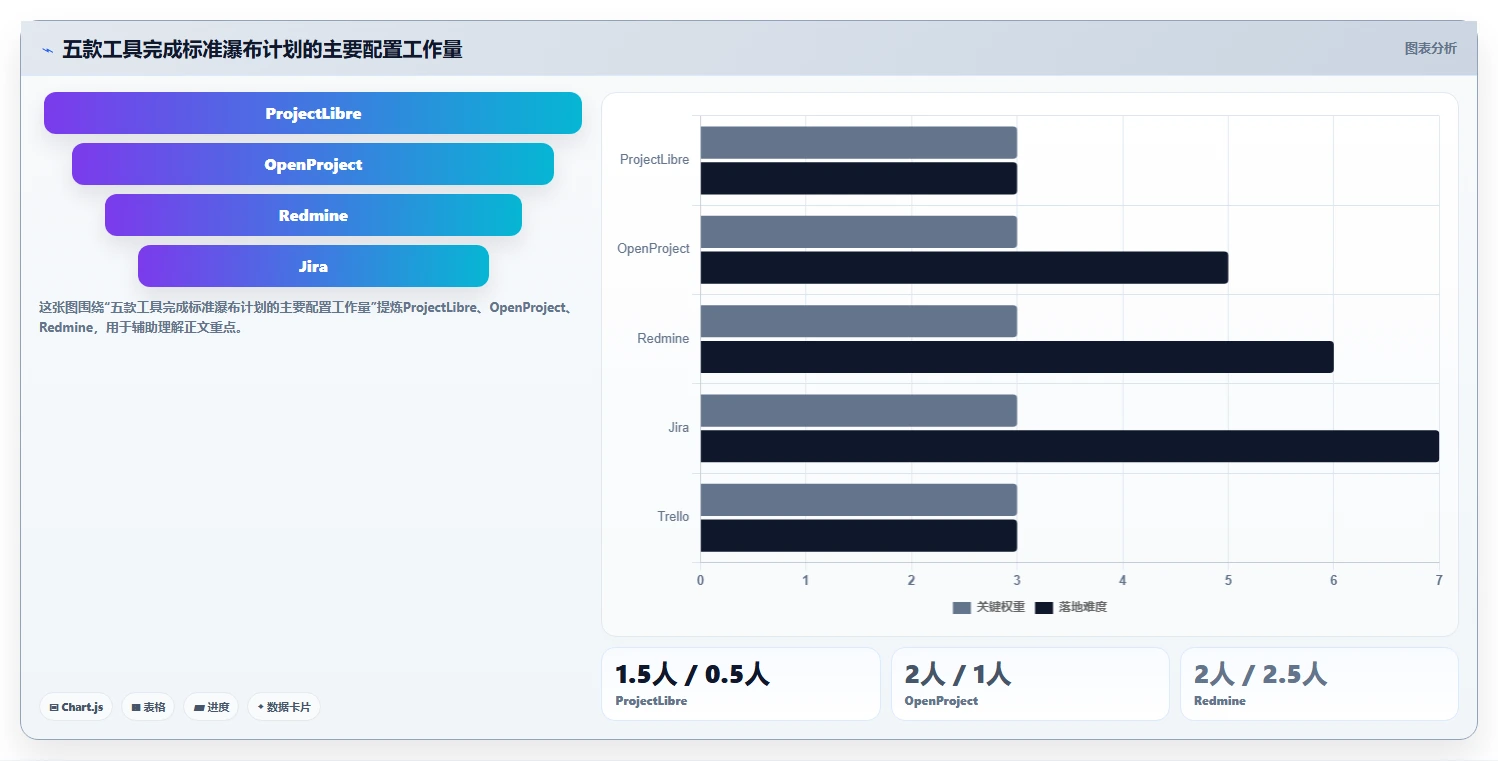1498x761 pixels.
Task: Click x-axis tick label 0
Action: [x=700, y=580]
